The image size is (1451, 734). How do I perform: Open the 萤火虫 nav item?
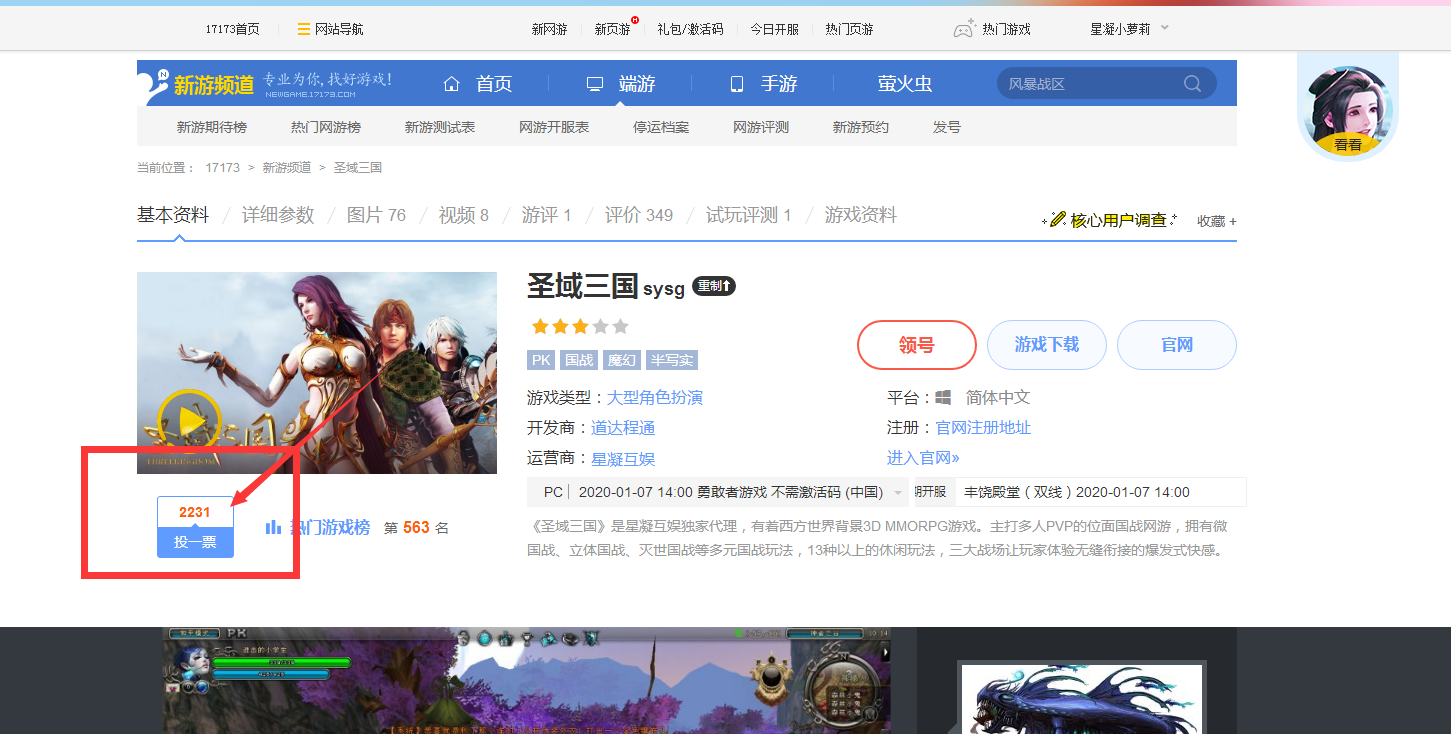tap(905, 84)
